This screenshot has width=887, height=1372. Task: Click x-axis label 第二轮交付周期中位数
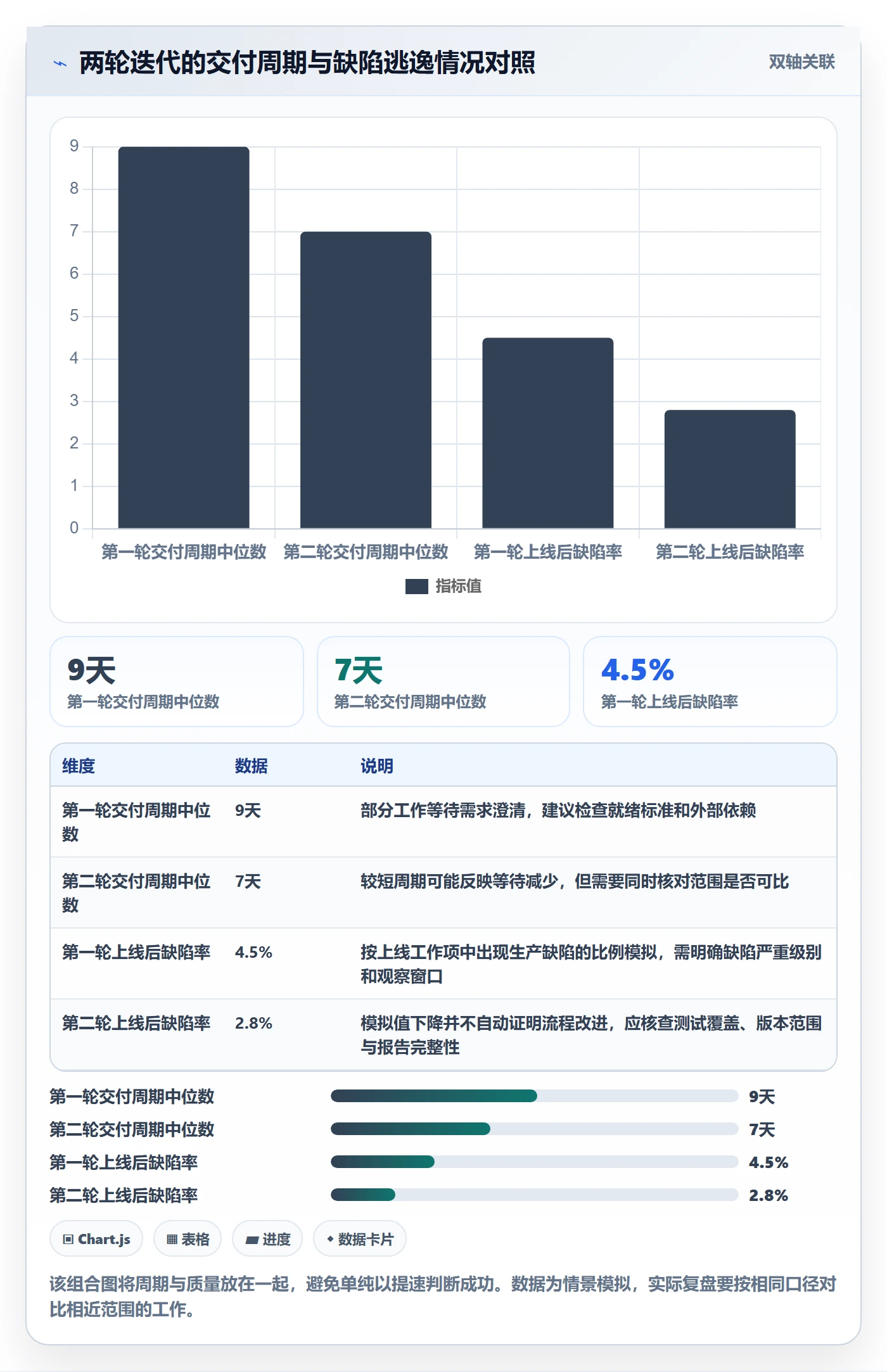[366, 552]
